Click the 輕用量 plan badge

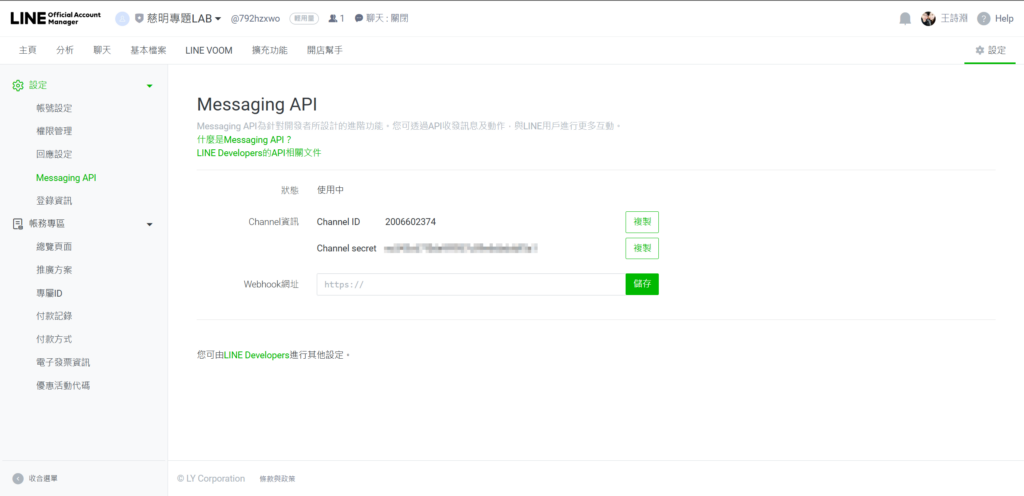(x=304, y=19)
